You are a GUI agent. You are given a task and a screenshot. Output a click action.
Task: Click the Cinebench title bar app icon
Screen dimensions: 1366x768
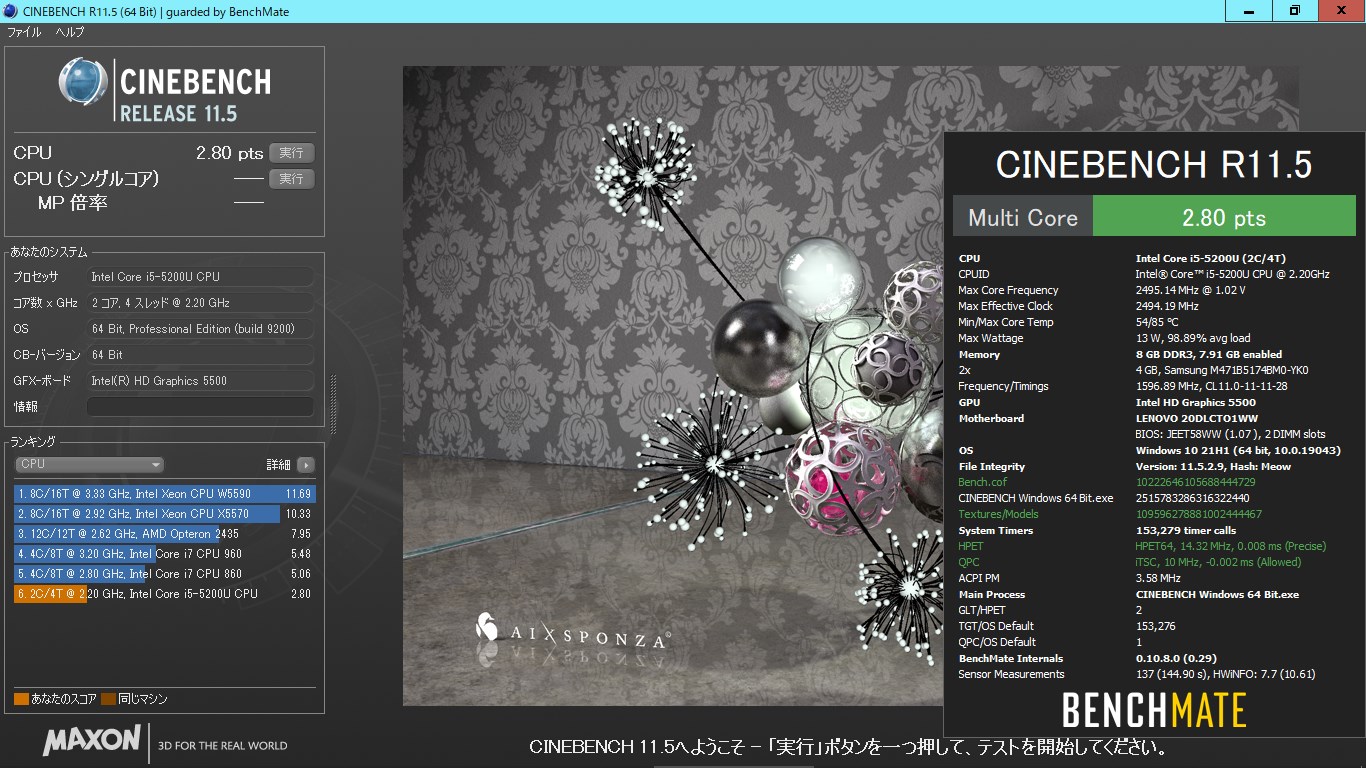(x=10, y=10)
